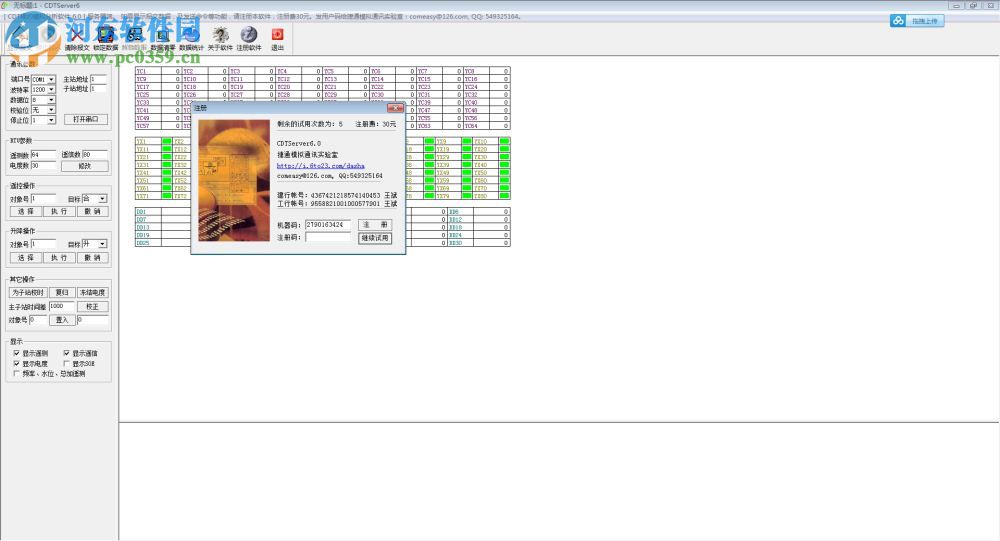Click the cloud upload button at top right
This screenshot has width=1000, height=541.
(917, 21)
